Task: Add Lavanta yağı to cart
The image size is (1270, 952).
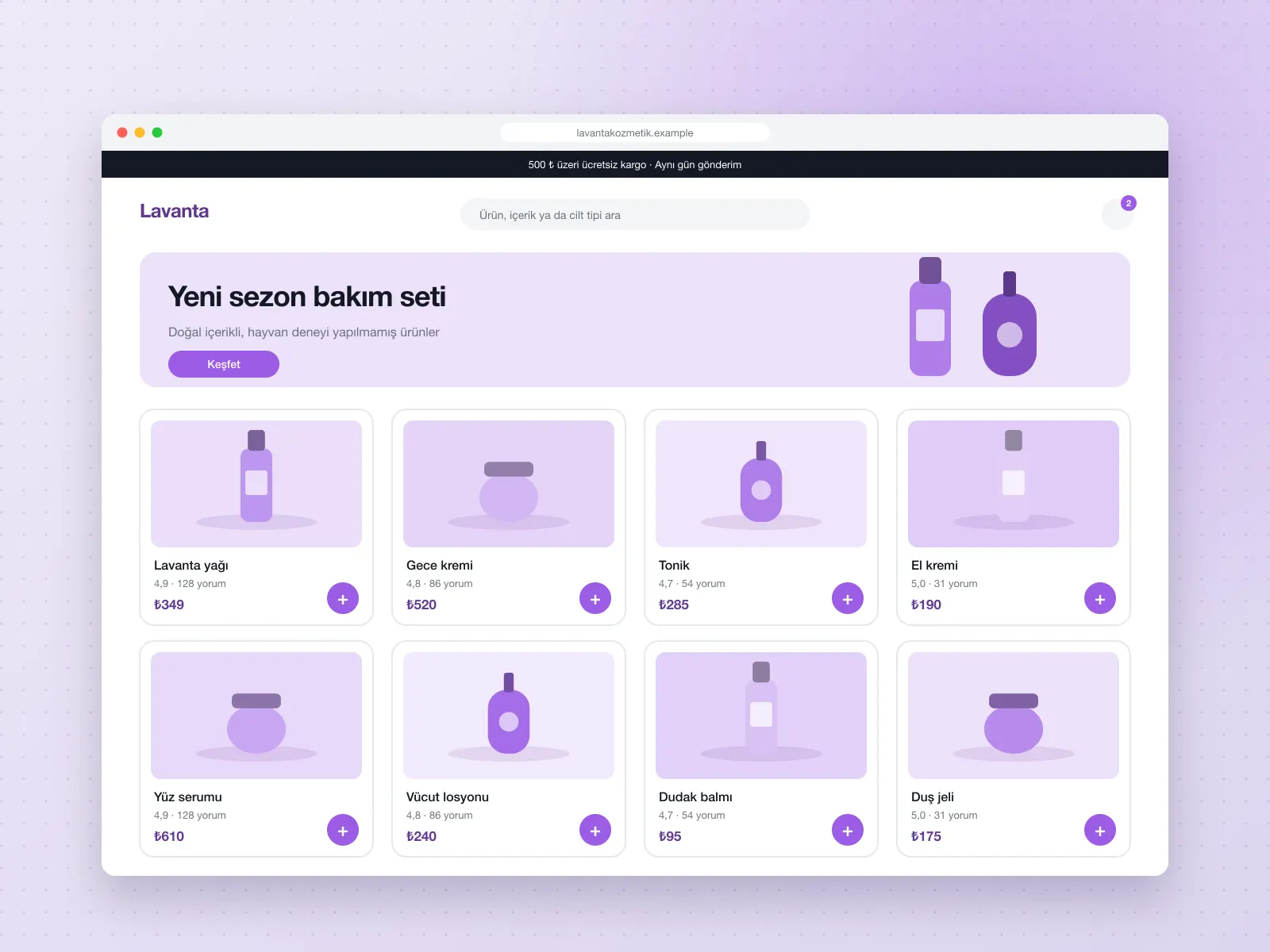Action: click(x=343, y=599)
